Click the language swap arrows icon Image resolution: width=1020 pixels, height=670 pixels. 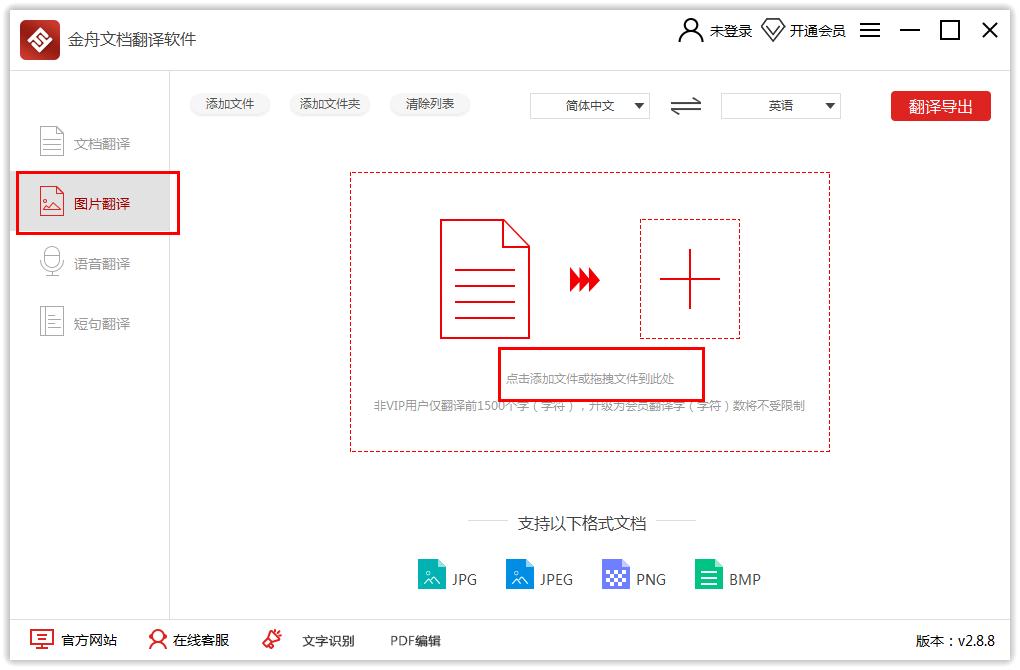click(686, 106)
